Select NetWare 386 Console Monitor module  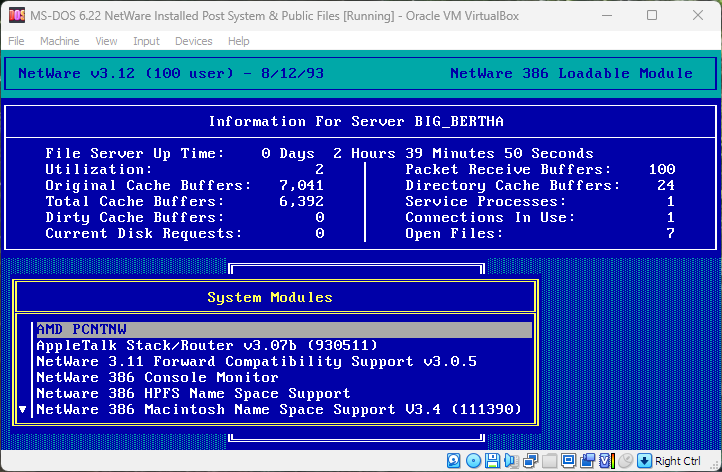[x=157, y=377]
